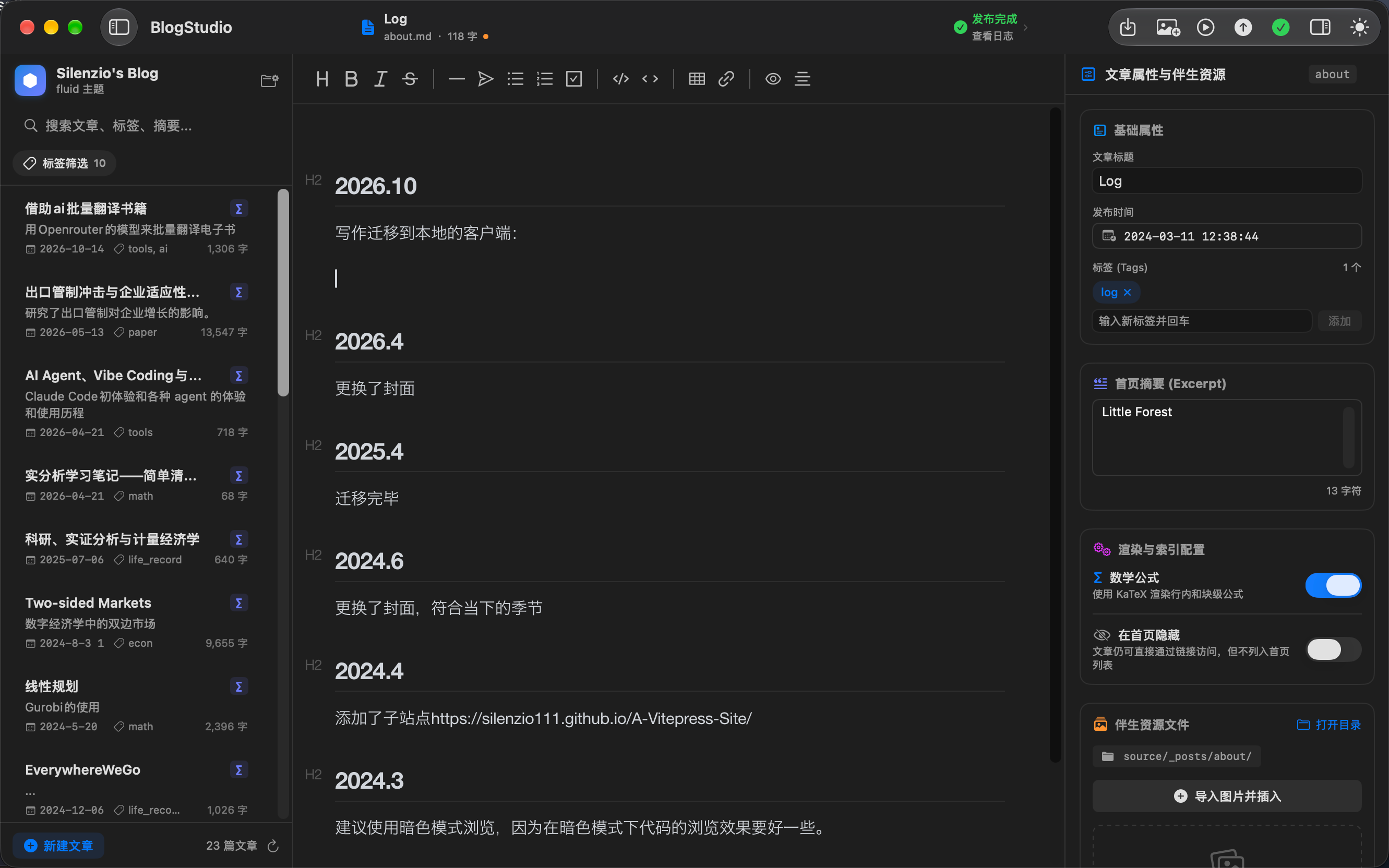Toggle light/dark theme sun icon
Screen dimensions: 1389x868
(x=1359, y=27)
